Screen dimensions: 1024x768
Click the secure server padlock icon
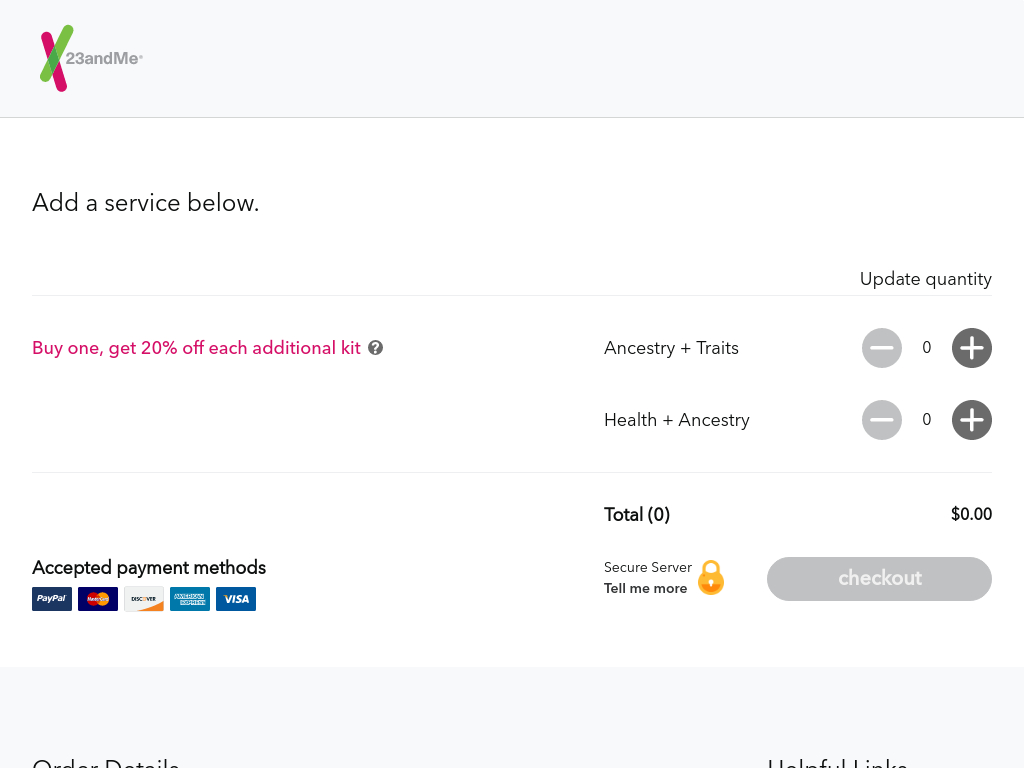(x=710, y=578)
